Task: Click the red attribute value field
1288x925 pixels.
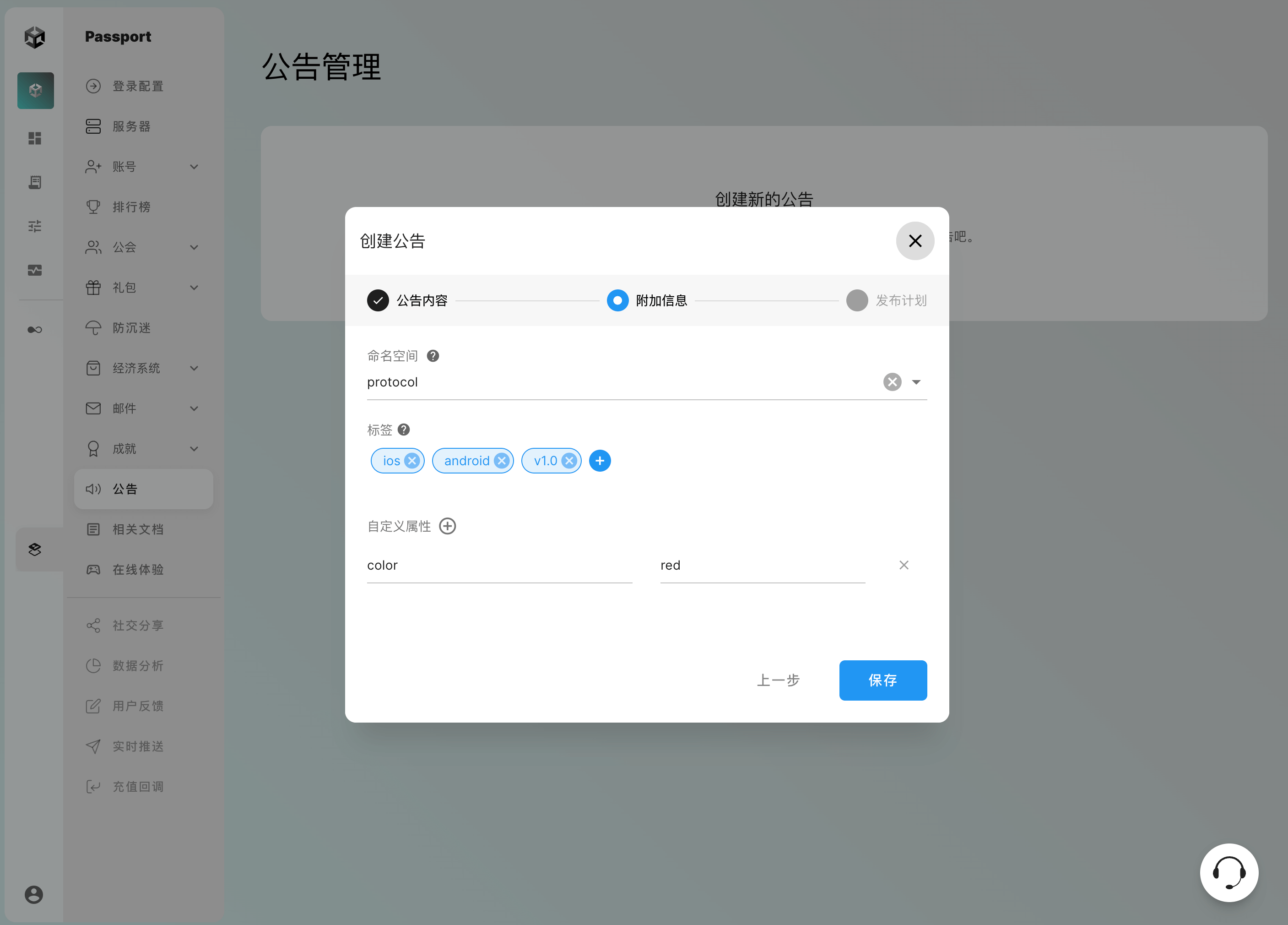Action: [762, 566]
